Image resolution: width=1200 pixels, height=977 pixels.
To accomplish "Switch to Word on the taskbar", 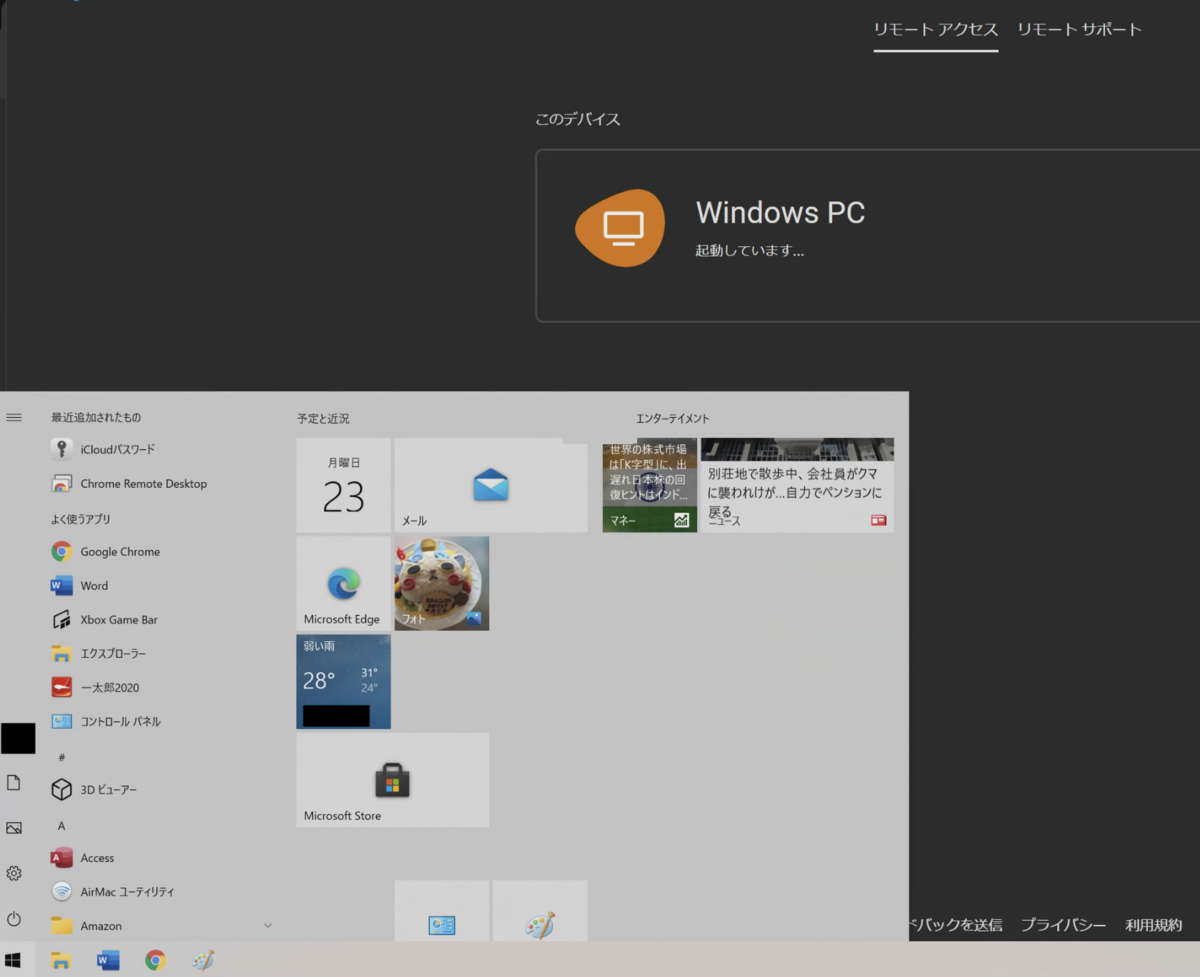I will tap(108, 961).
